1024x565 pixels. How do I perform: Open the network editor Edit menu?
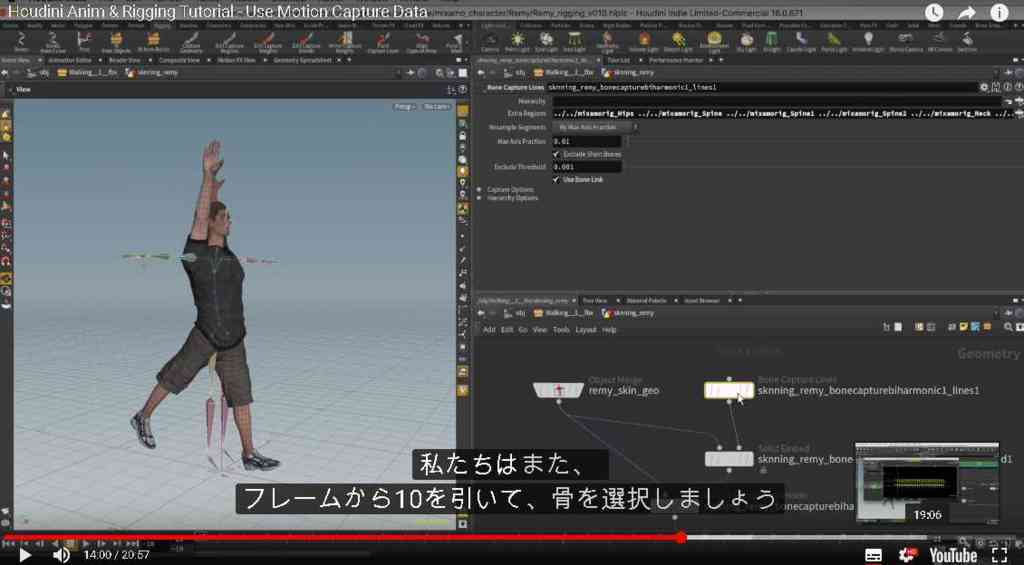(x=507, y=330)
